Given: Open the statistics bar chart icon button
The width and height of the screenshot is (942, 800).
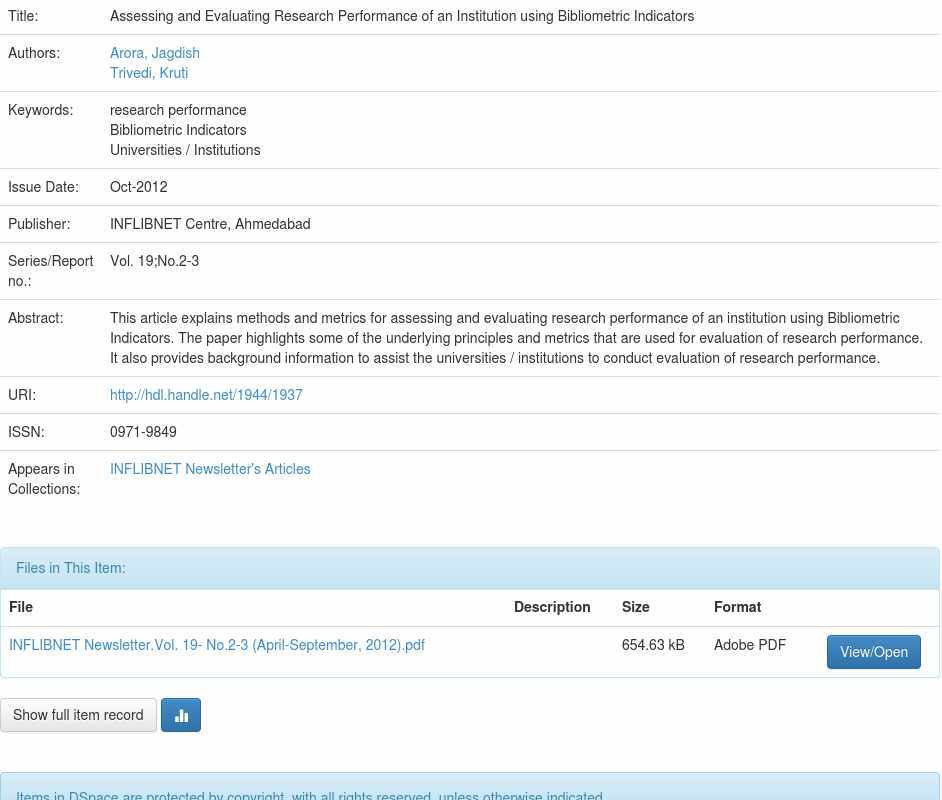Looking at the screenshot, I should [x=181, y=715].
